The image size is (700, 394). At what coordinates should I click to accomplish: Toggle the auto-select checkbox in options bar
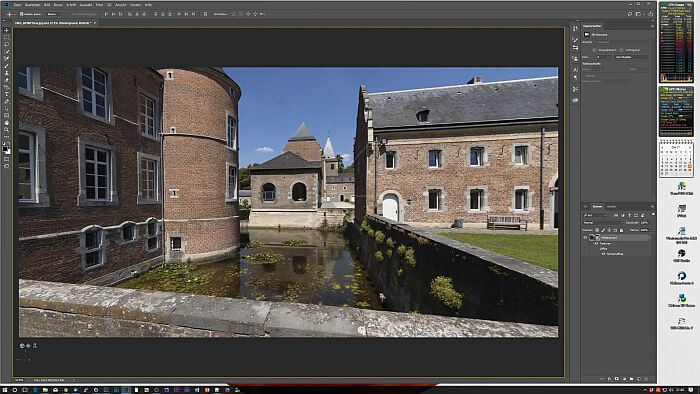pyautogui.click(x=21, y=14)
